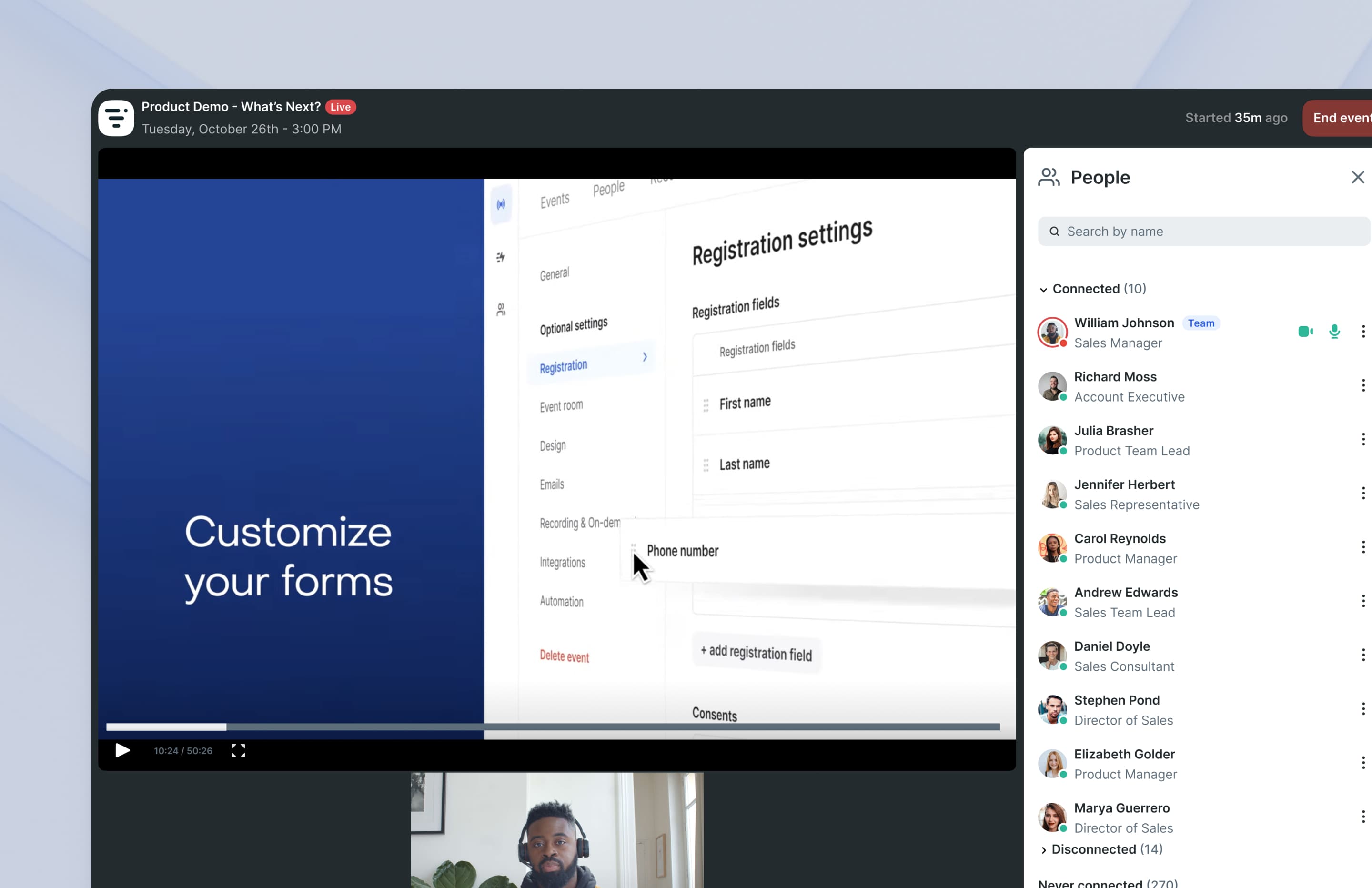Click the close People panel icon
Image resolution: width=1372 pixels, height=888 pixels.
point(1358,178)
